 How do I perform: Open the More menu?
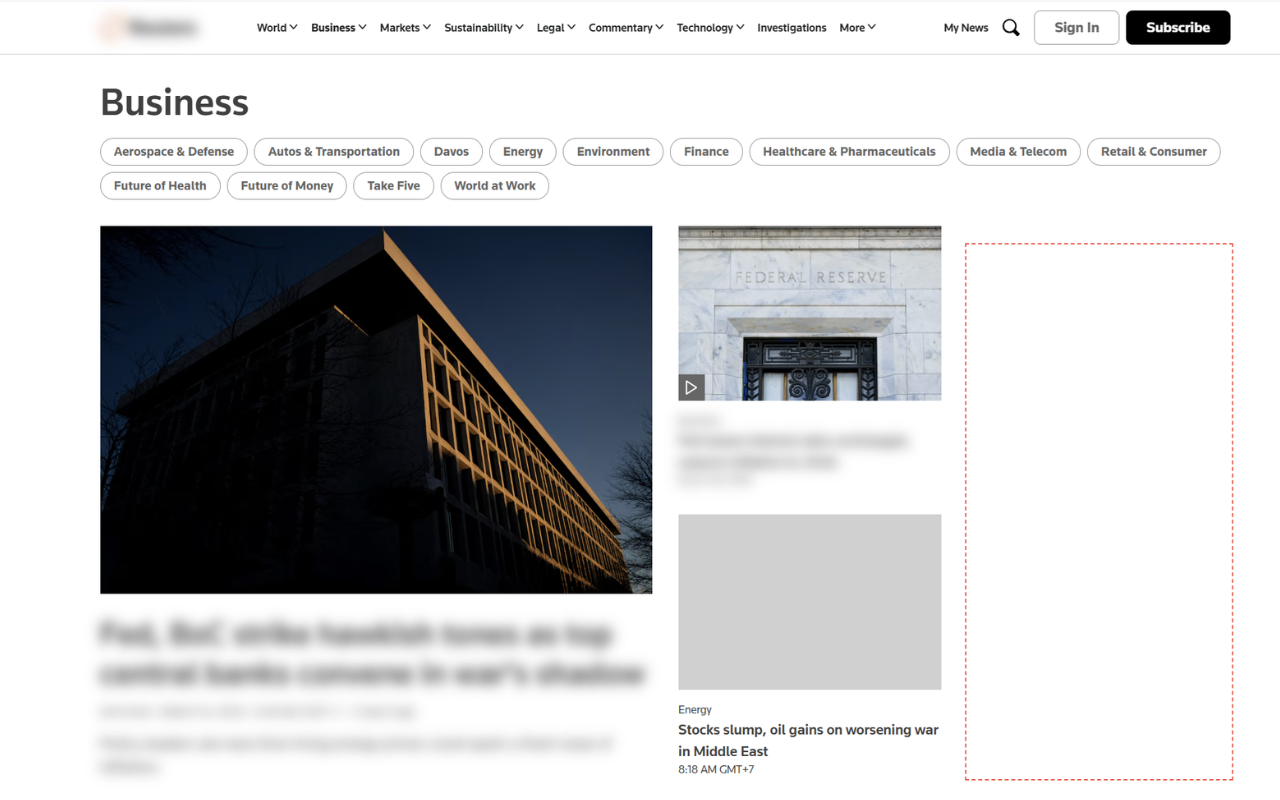(857, 28)
